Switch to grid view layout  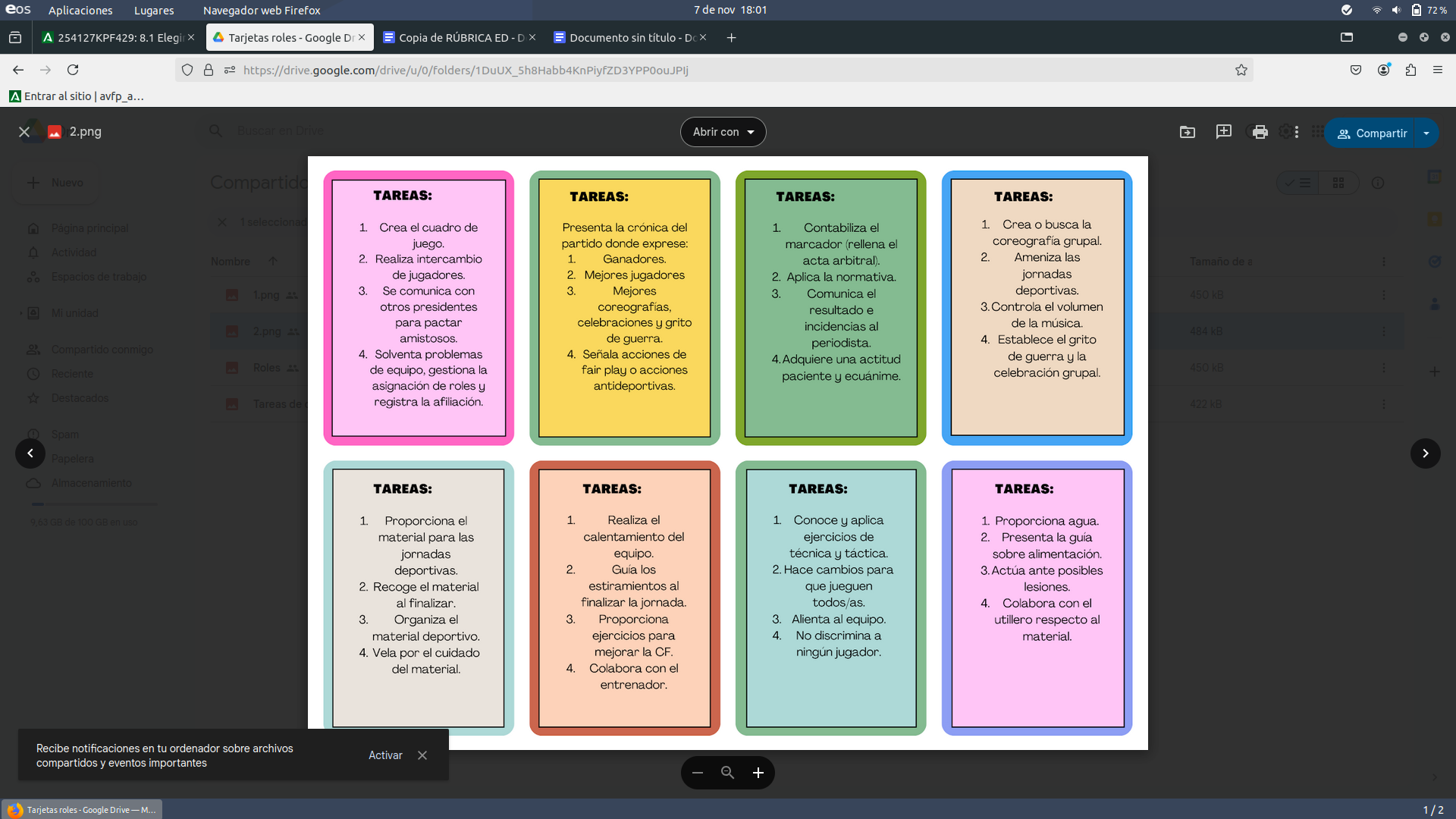tap(1338, 183)
